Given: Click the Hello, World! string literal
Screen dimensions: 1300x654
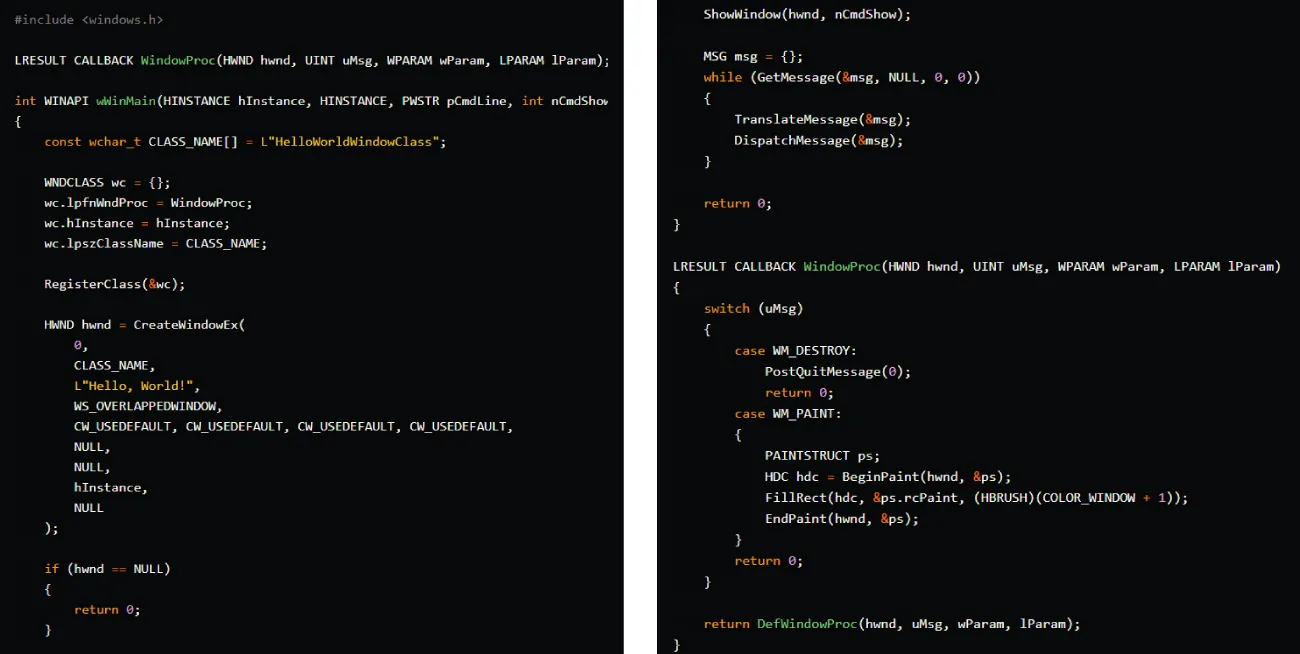Looking at the screenshot, I should (135, 385).
